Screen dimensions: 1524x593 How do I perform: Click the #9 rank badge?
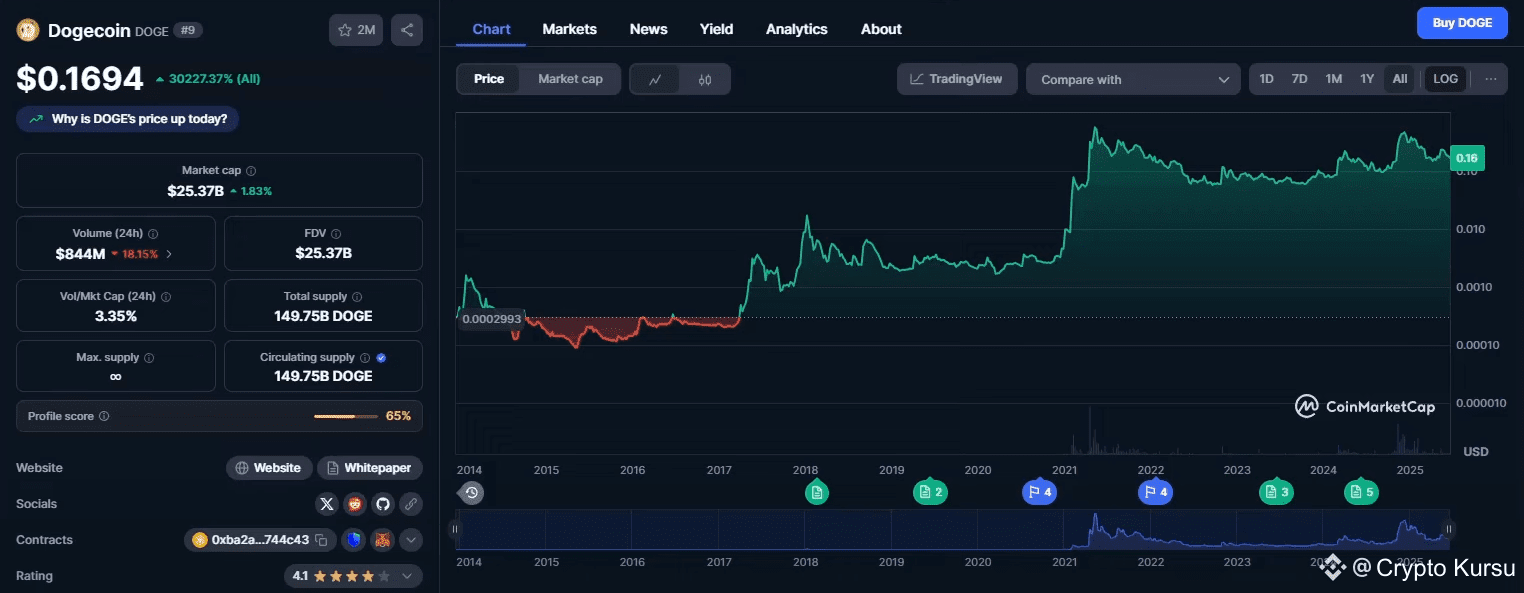(188, 30)
